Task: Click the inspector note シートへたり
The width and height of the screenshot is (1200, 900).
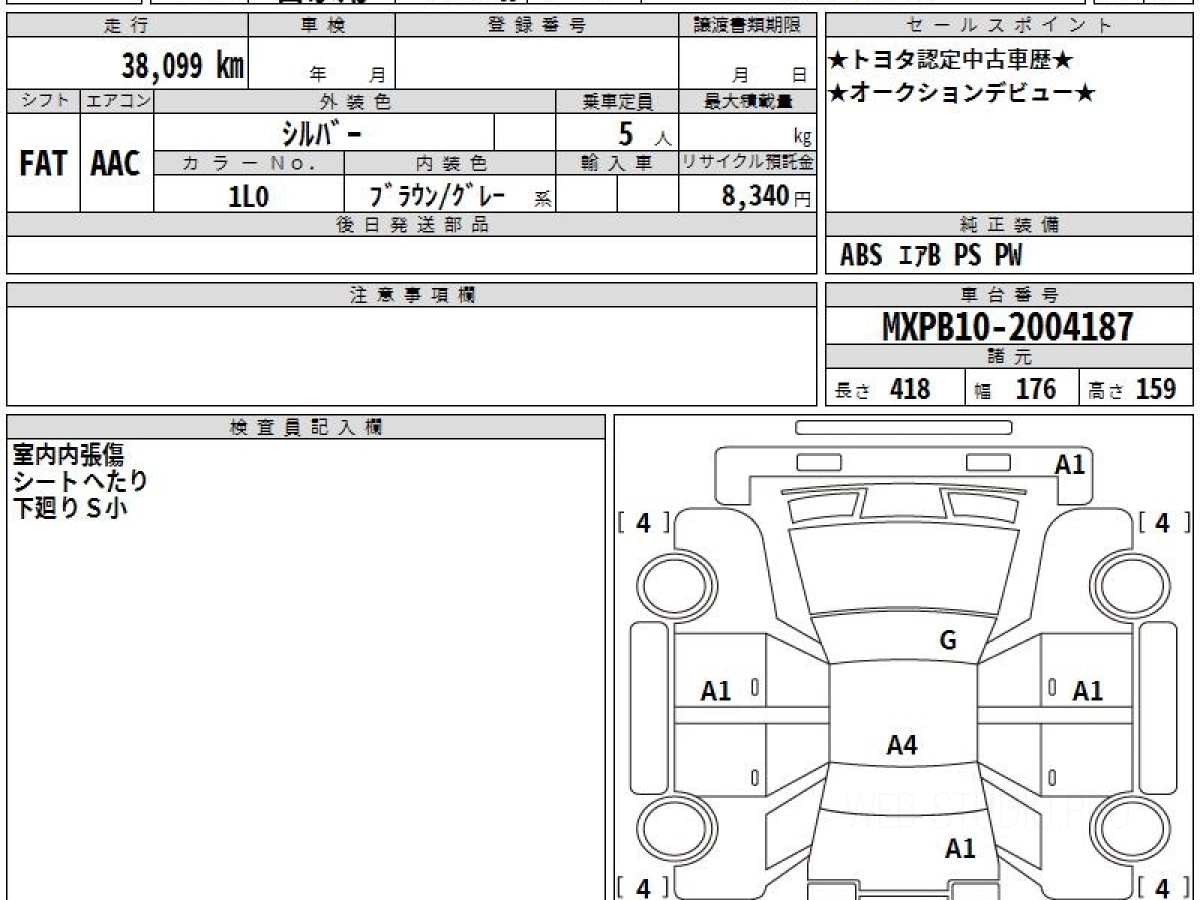Action: pos(80,481)
